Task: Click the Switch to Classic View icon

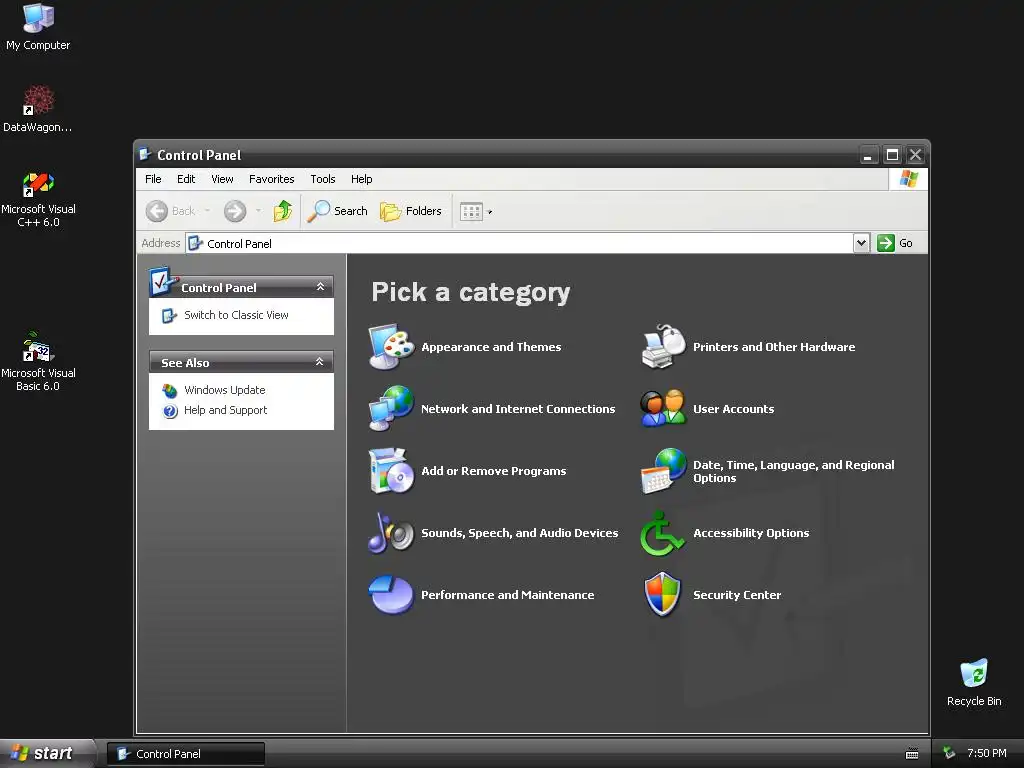Action: point(169,315)
